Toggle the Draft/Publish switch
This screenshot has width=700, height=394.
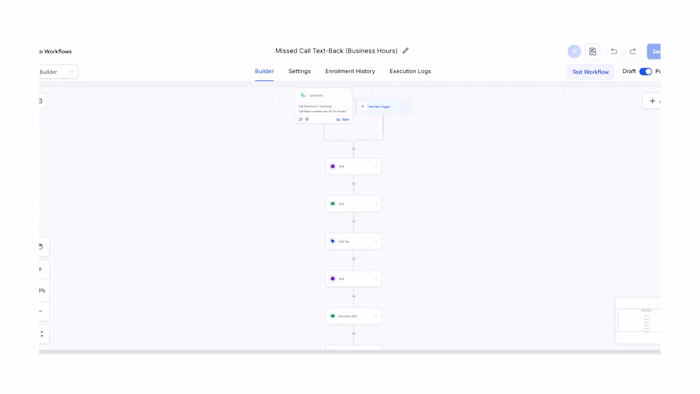click(646, 71)
